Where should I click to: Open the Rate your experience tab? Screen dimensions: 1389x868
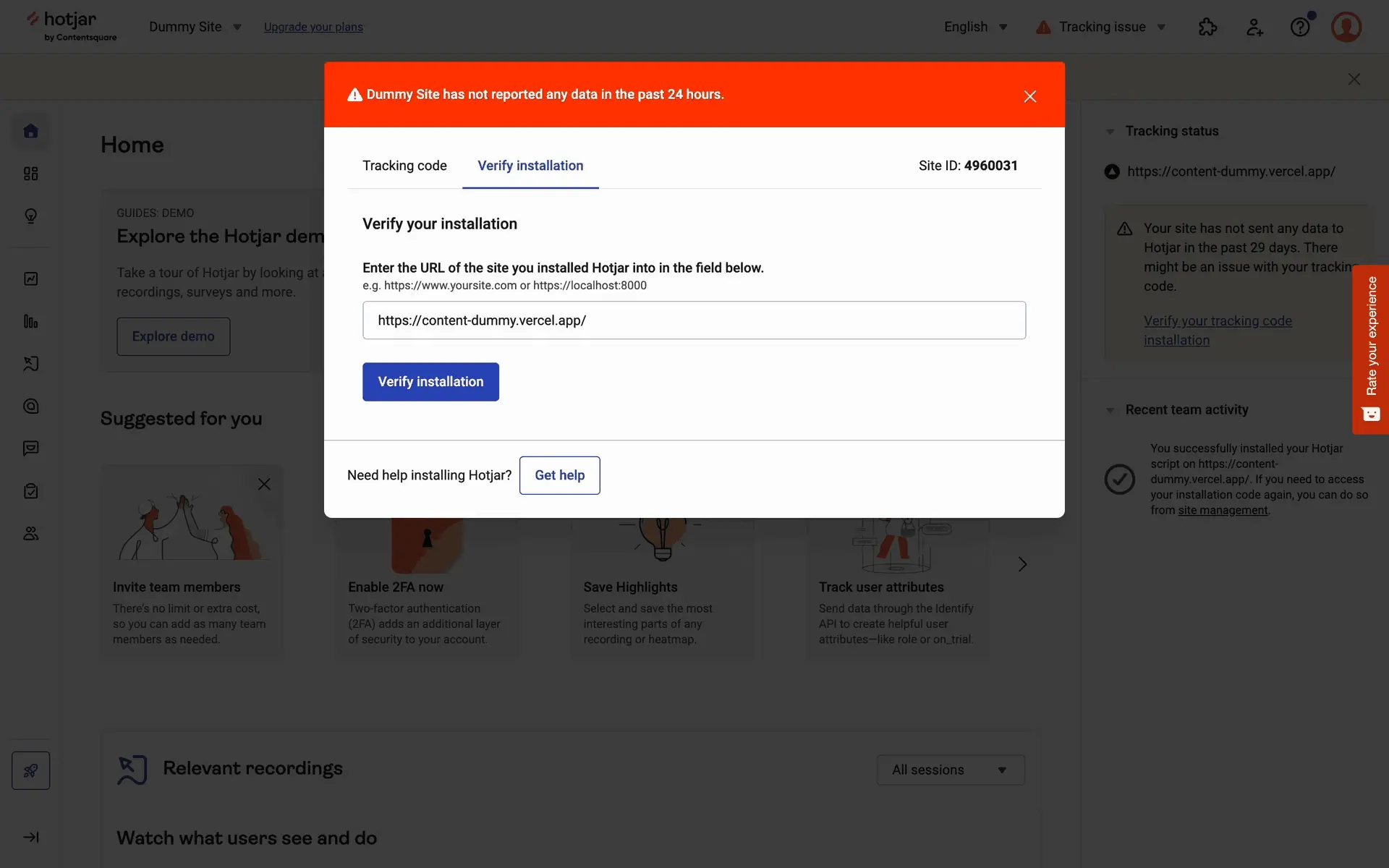[1371, 349]
